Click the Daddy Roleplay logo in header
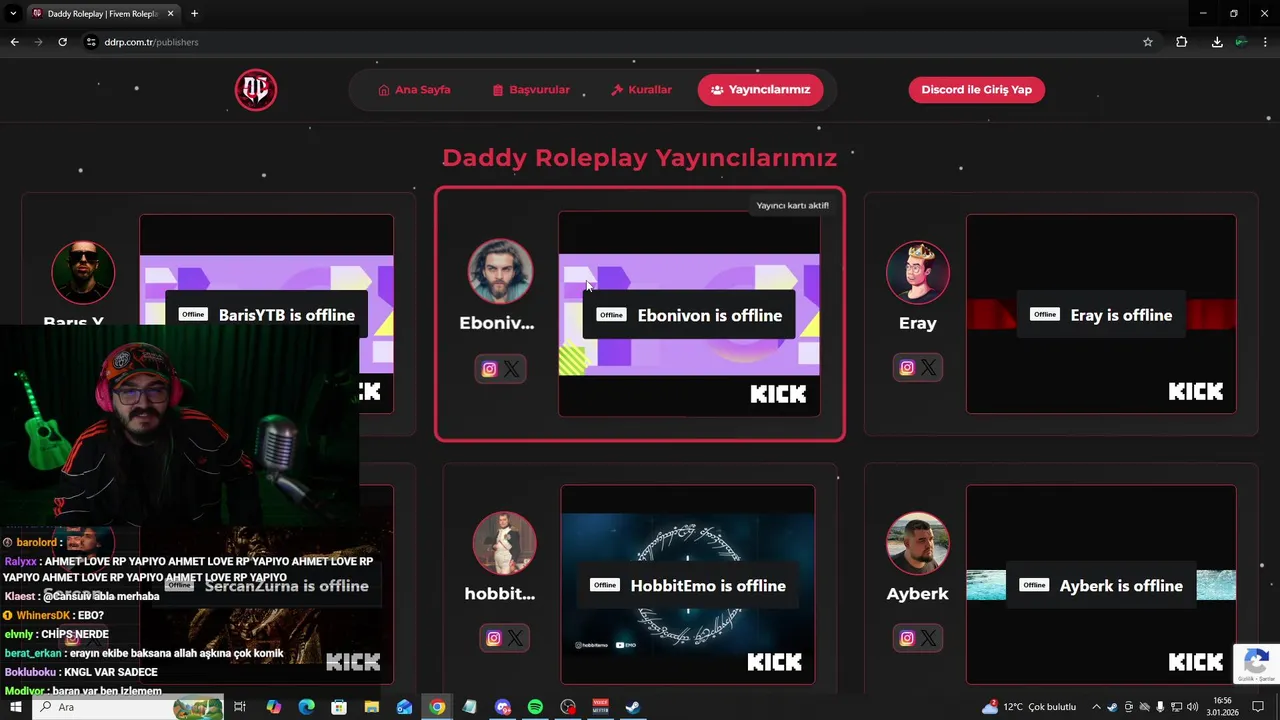Image resolution: width=1280 pixels, height=720 pixels. [x=256, y=90]
